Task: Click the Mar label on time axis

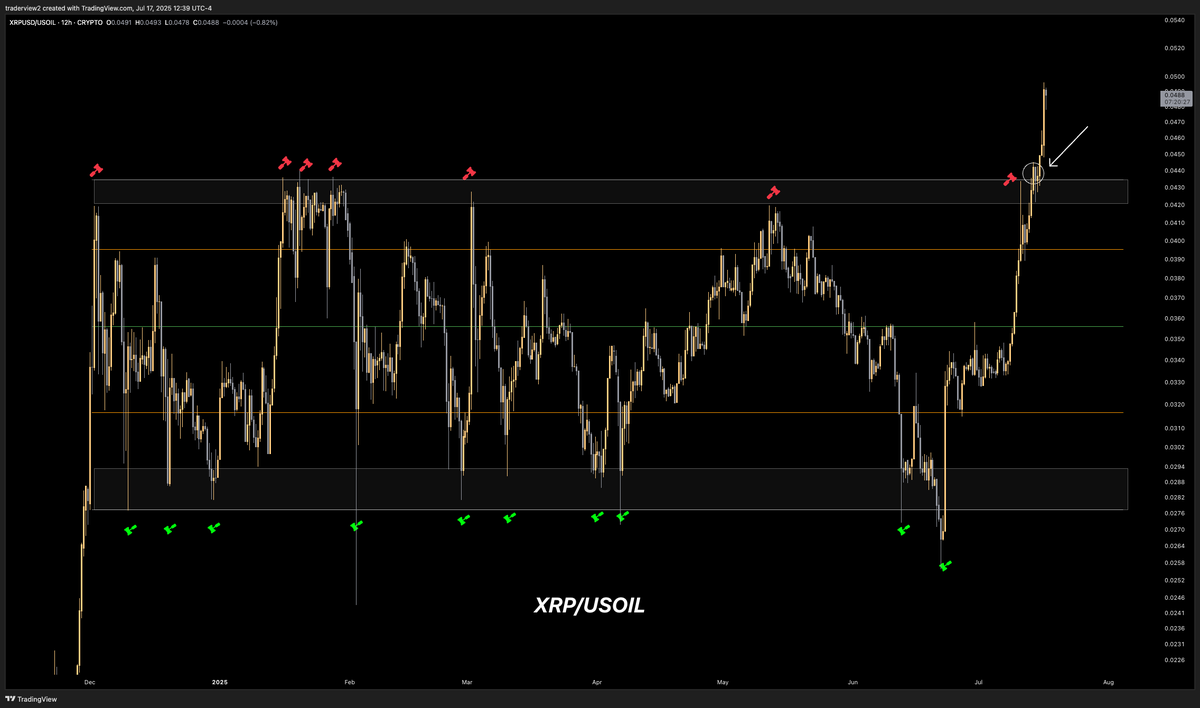Action: click(x=466, y=682)
